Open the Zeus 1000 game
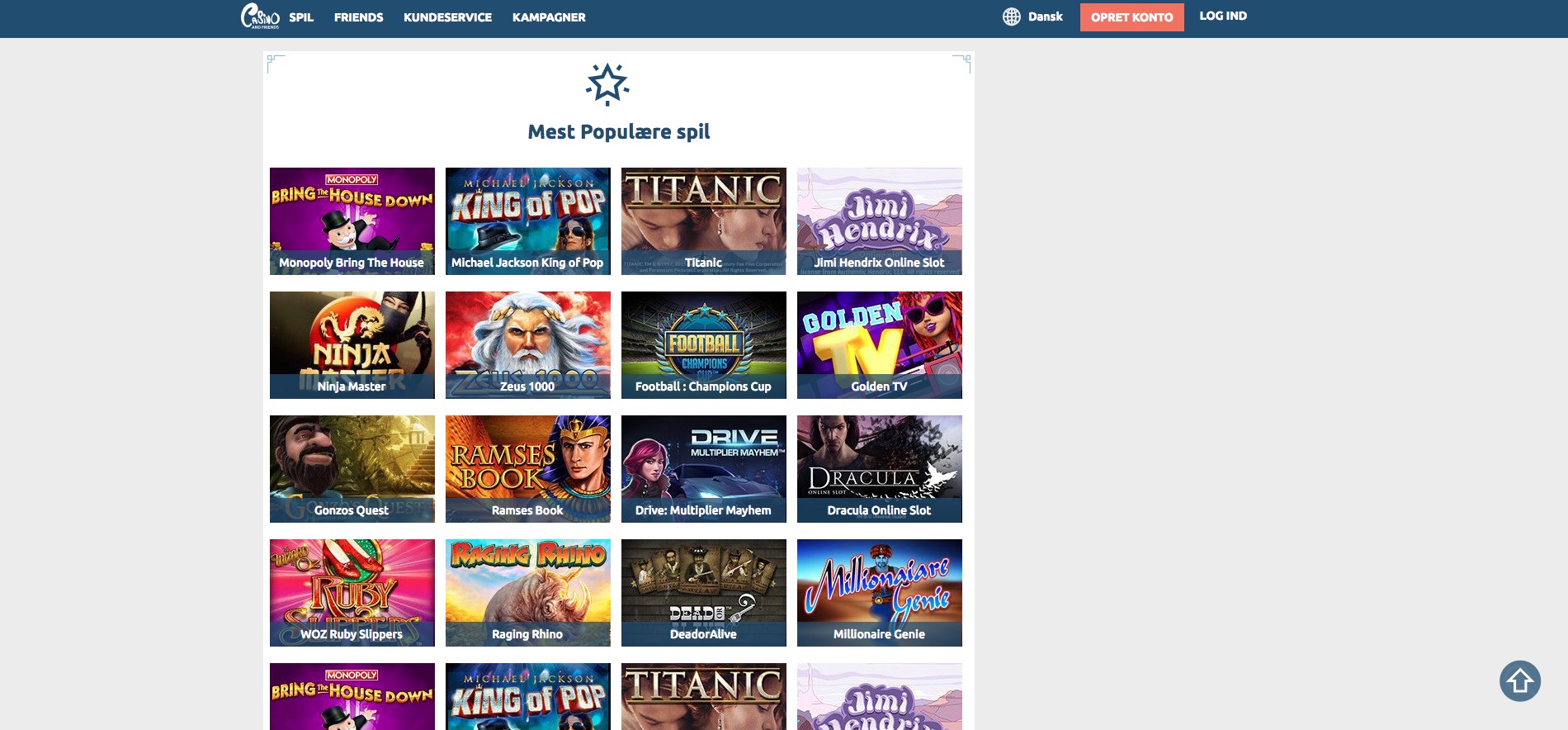Image resolution: width=1568 pixels, height=730 pixels. click(528, 345)
